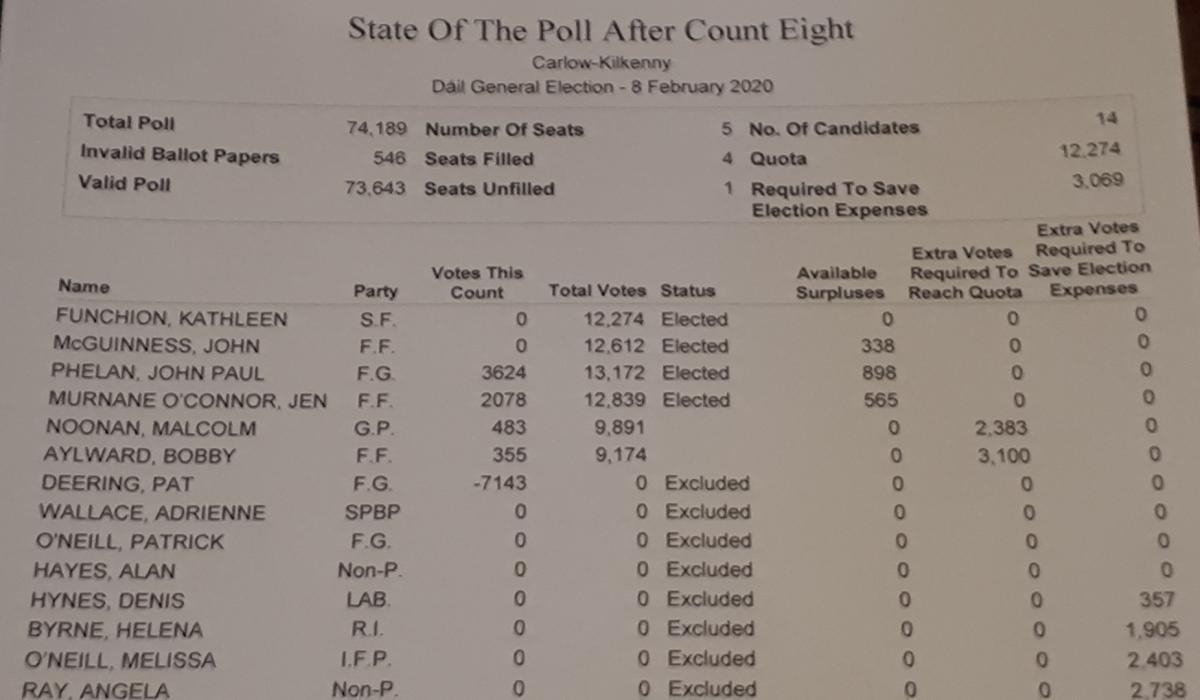Select MURNANE O'CONNOR, JEN name
The width and height of the screenshot is (1200, 700).
(x=188, y=401)
